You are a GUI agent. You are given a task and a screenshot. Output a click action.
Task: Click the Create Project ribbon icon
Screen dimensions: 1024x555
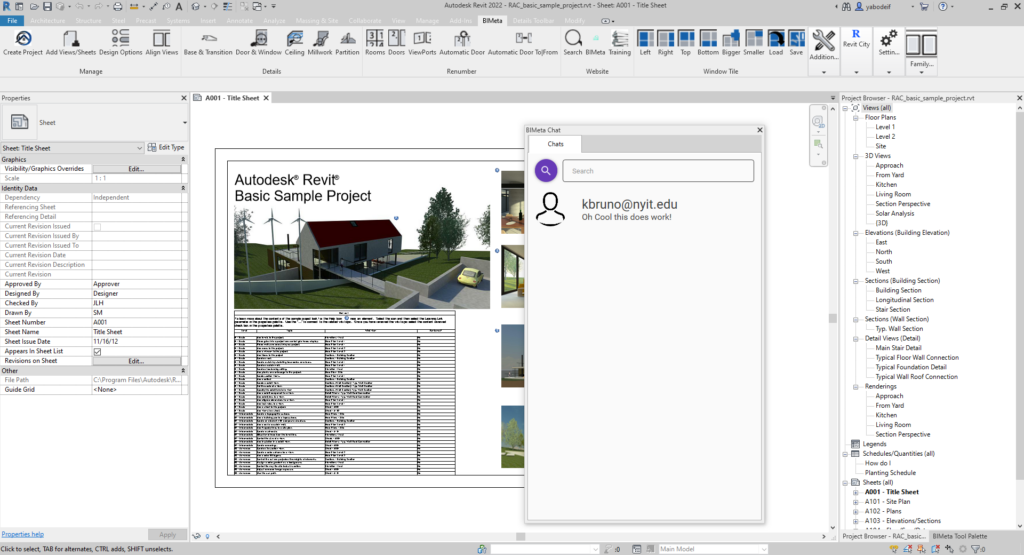tap(23, 42)
